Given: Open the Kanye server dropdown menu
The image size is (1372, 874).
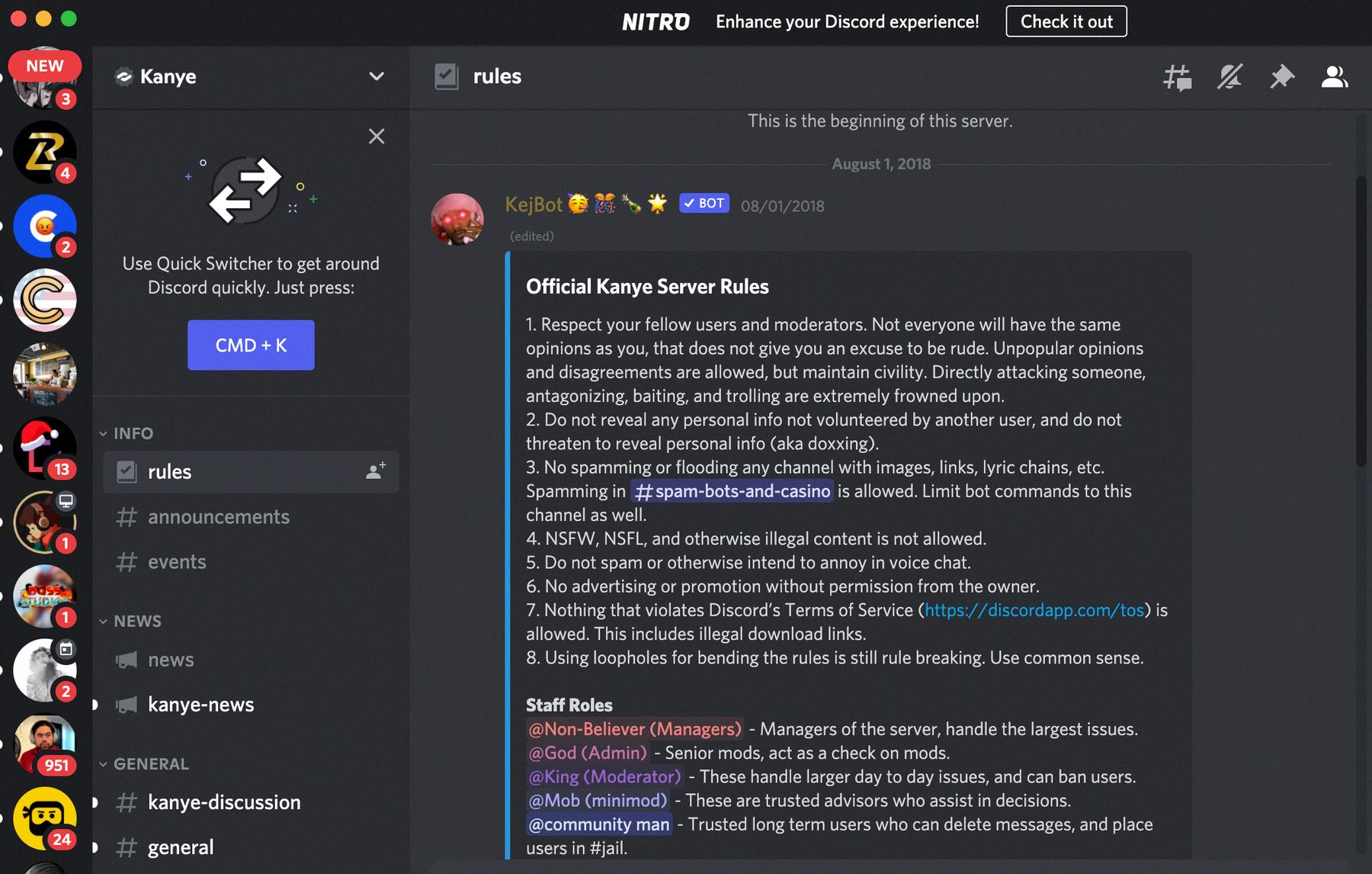Looking at the screenshot, I should pos(377,76).
